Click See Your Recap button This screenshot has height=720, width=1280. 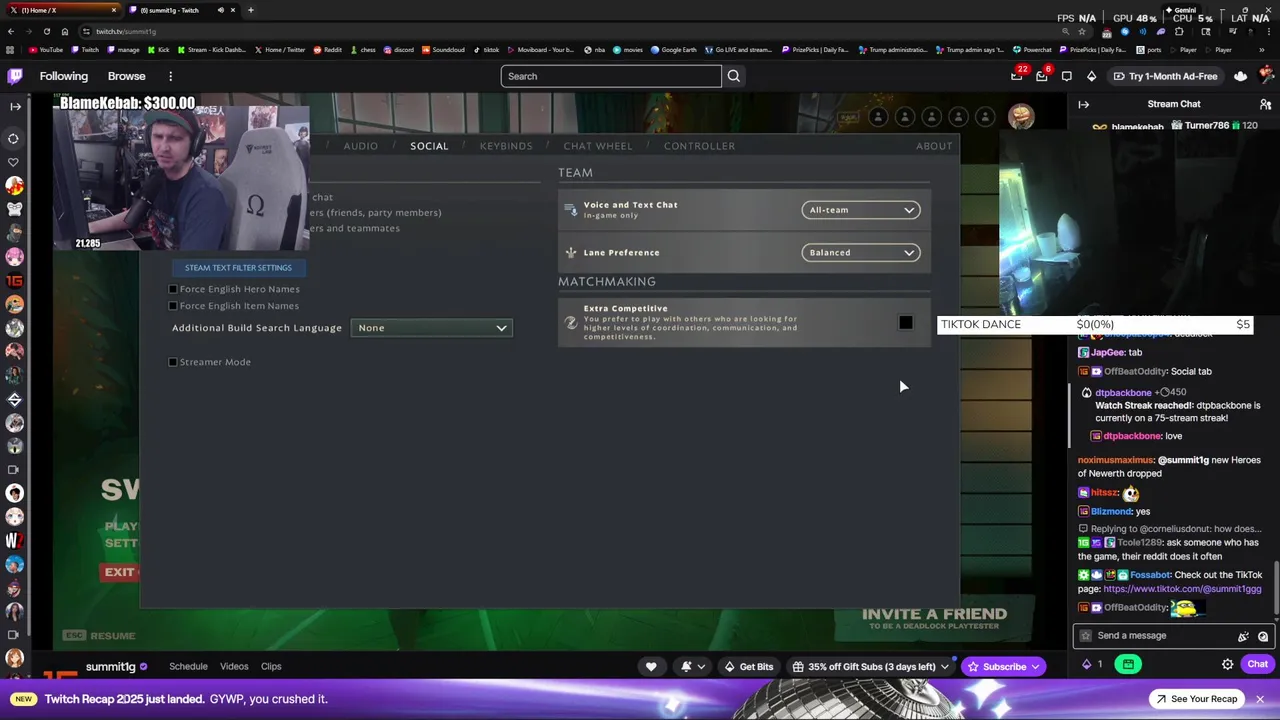point(1195,699)
